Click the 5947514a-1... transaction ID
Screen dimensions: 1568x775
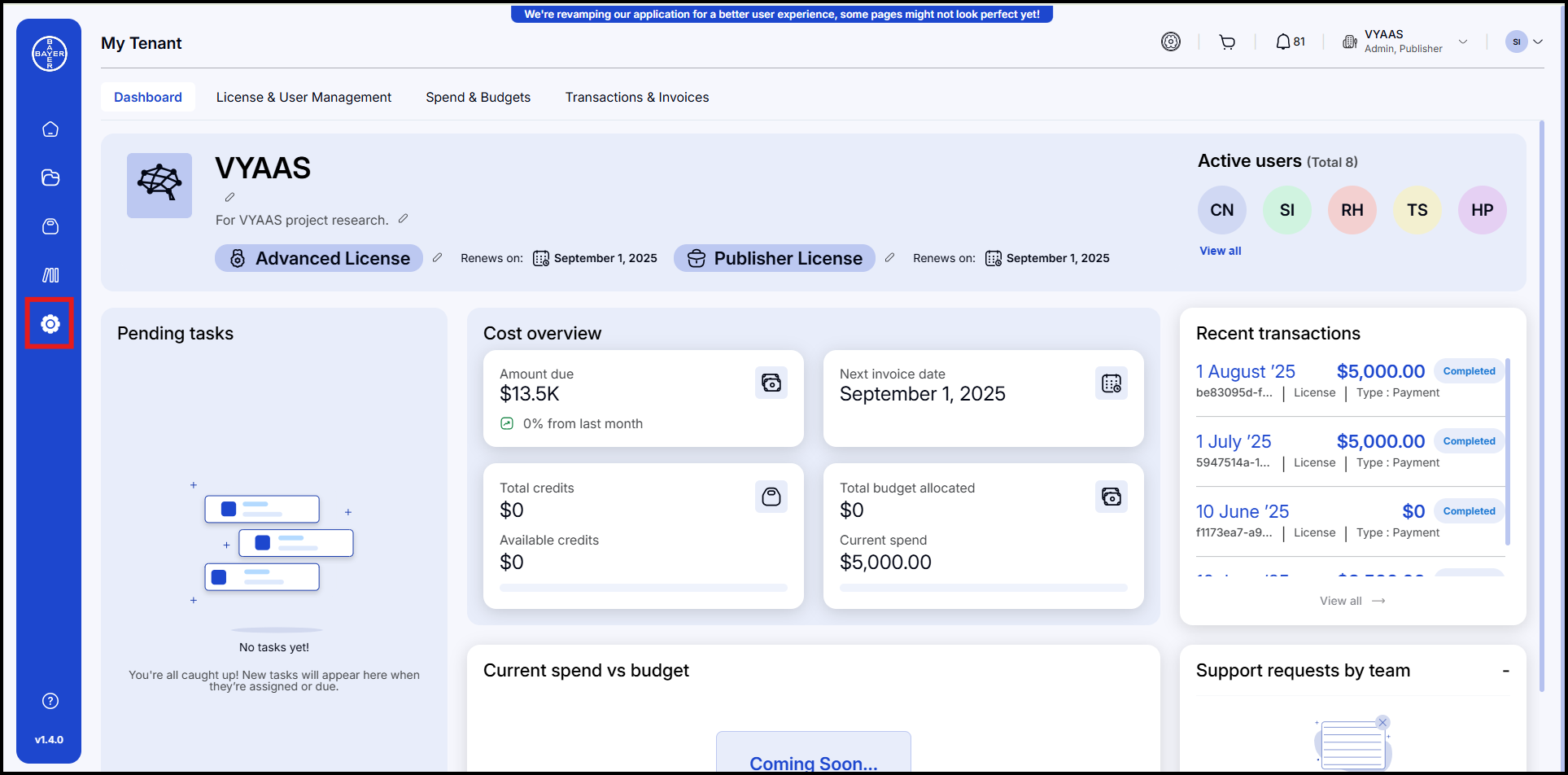[1233, 462]
